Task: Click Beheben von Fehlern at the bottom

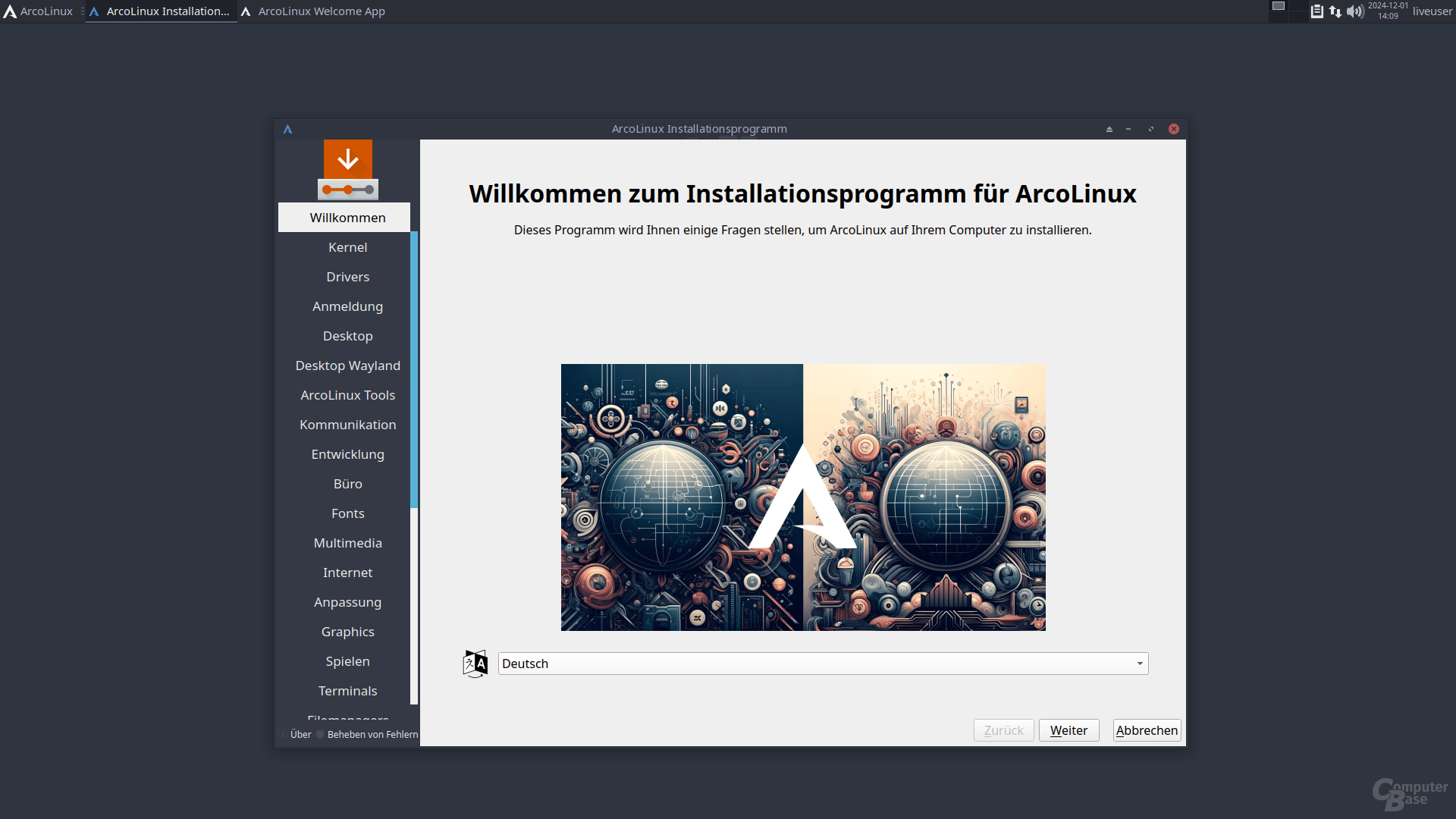Action: click(x=372, y=734)
